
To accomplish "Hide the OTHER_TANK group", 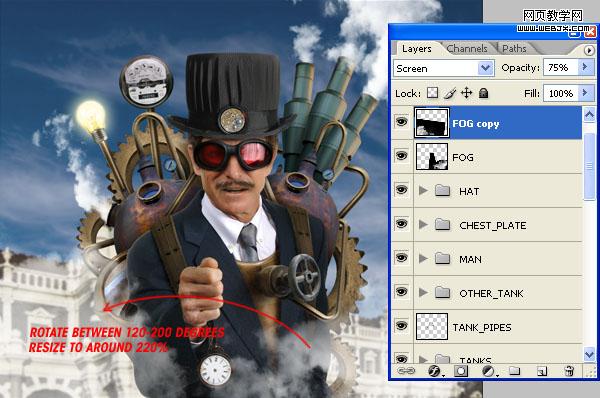I will tap(401, 292).
